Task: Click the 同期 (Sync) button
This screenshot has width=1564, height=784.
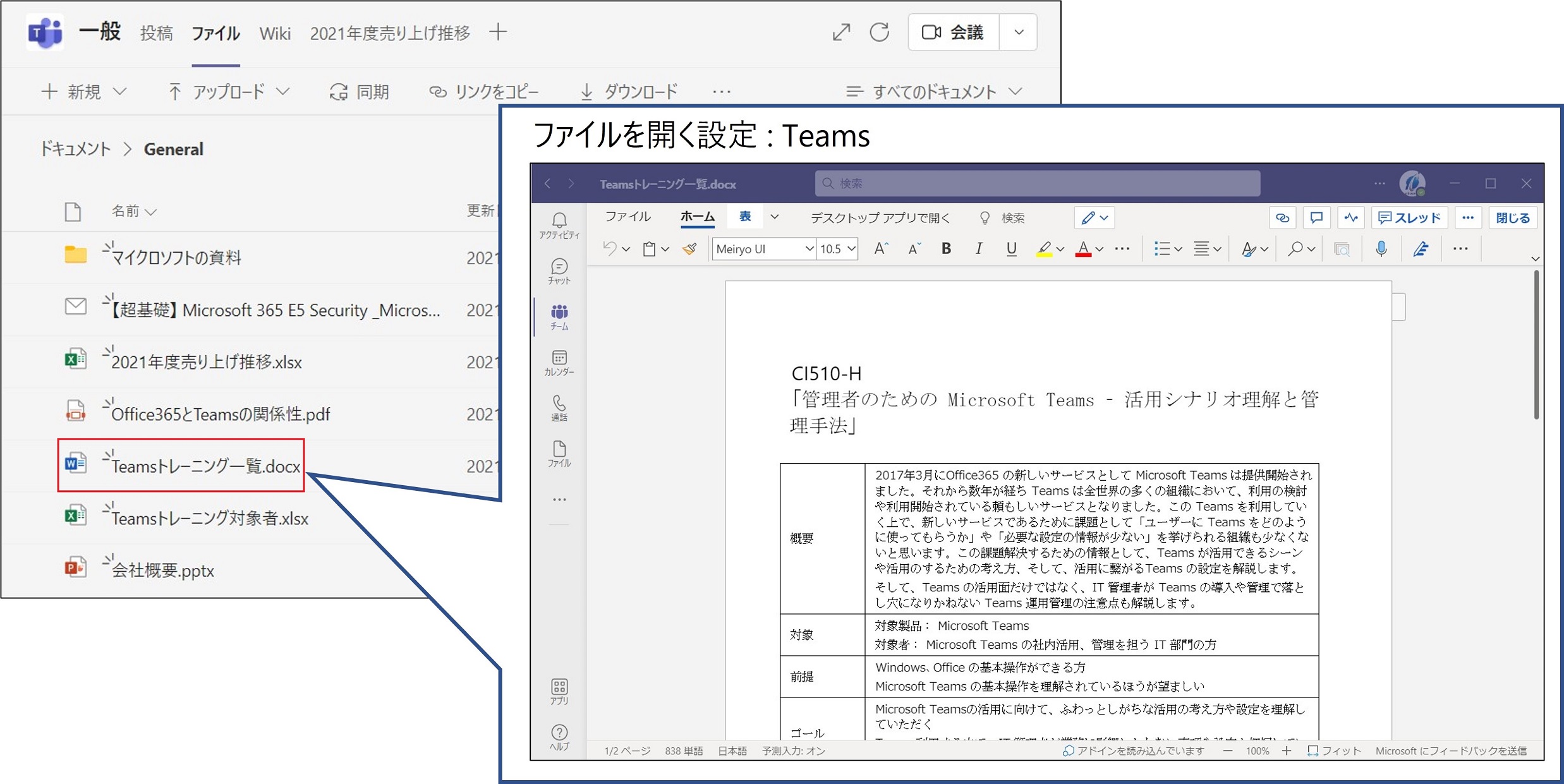Action: [x=360, y=92]
